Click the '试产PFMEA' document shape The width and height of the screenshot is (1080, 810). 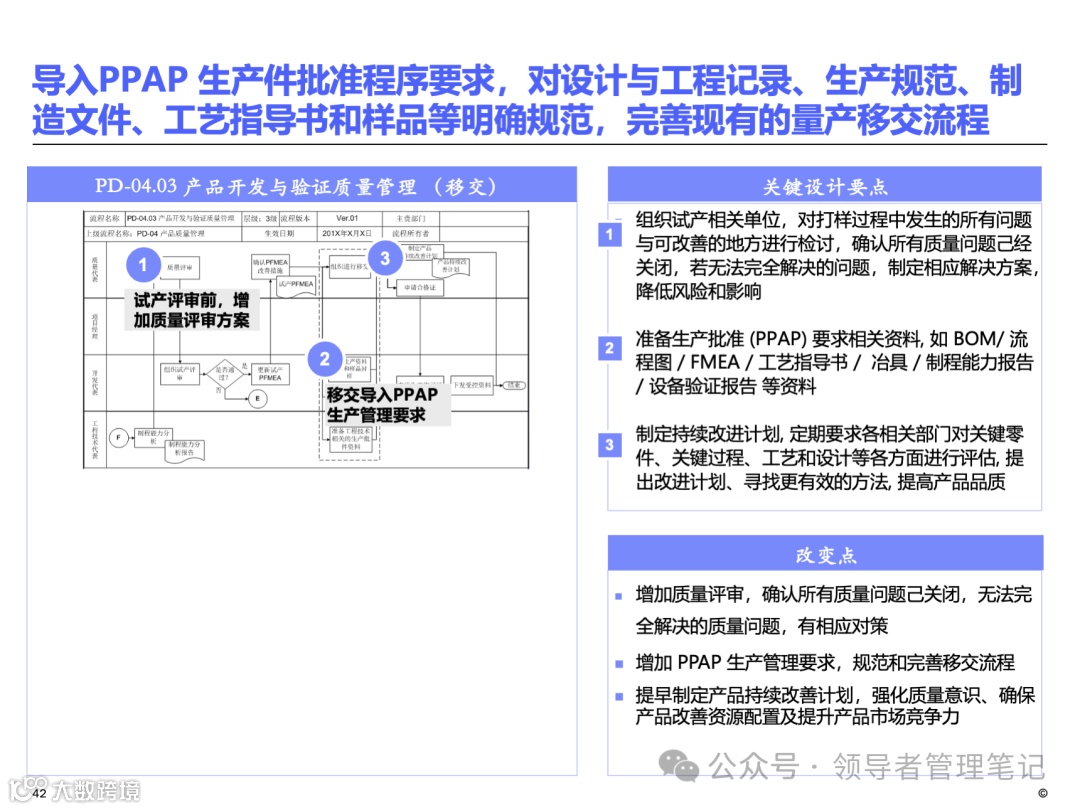point(295,286)
